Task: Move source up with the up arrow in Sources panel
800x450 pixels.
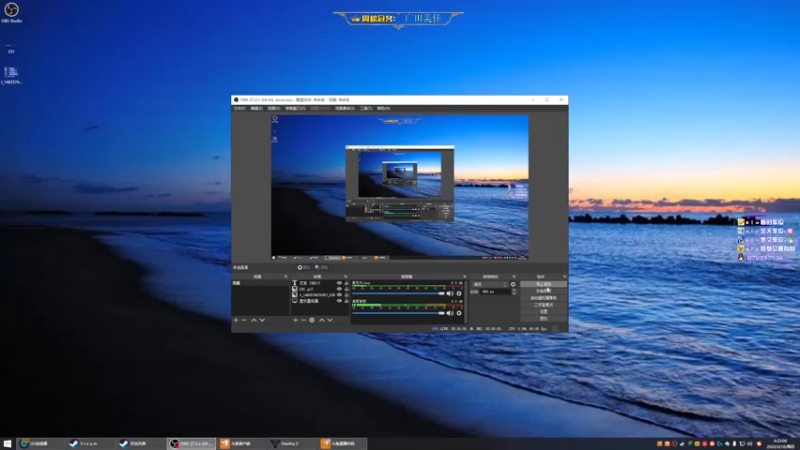Action: tap(321, 320)
